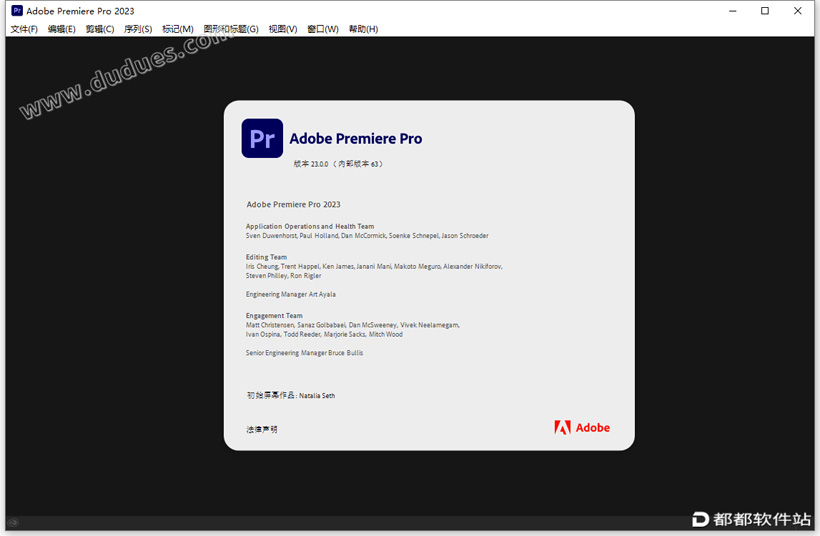Image resolution: width=820 pixels, height=536 pixels.
Task: Open the 剪辑(C) menu
Action: pos(100,29)
